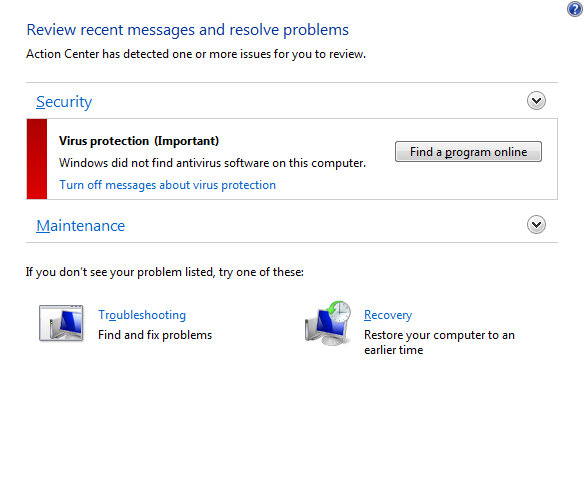Click the red importance bar beside Virus protection

pos(37,159)
